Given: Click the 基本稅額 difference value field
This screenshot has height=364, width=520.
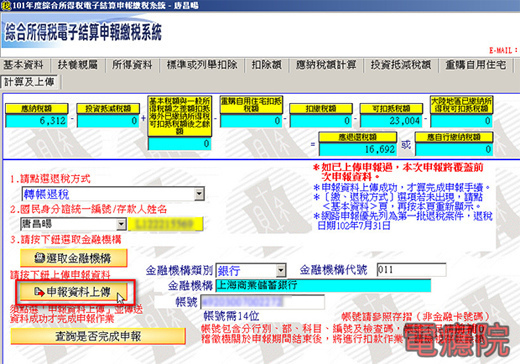Looking at the screenshot, I should click(180, 144).
